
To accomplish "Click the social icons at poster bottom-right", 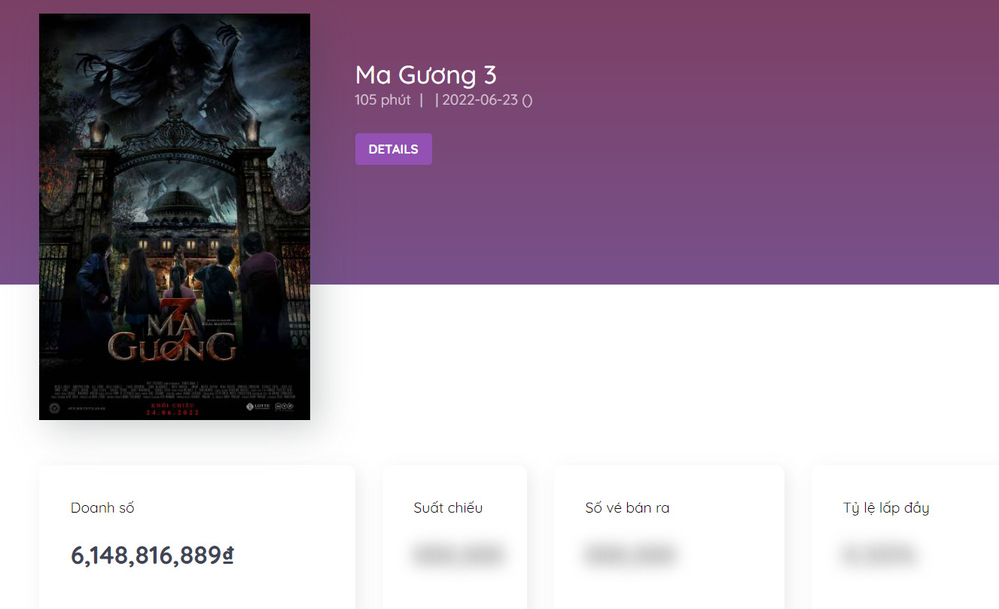I will point(285,408).
